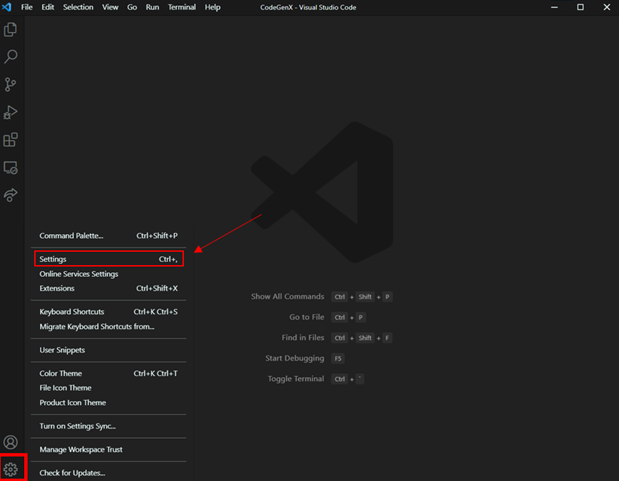Click the Find in Files hint text
The height and width of the screenshot is (481, 619).
point(303,338)
